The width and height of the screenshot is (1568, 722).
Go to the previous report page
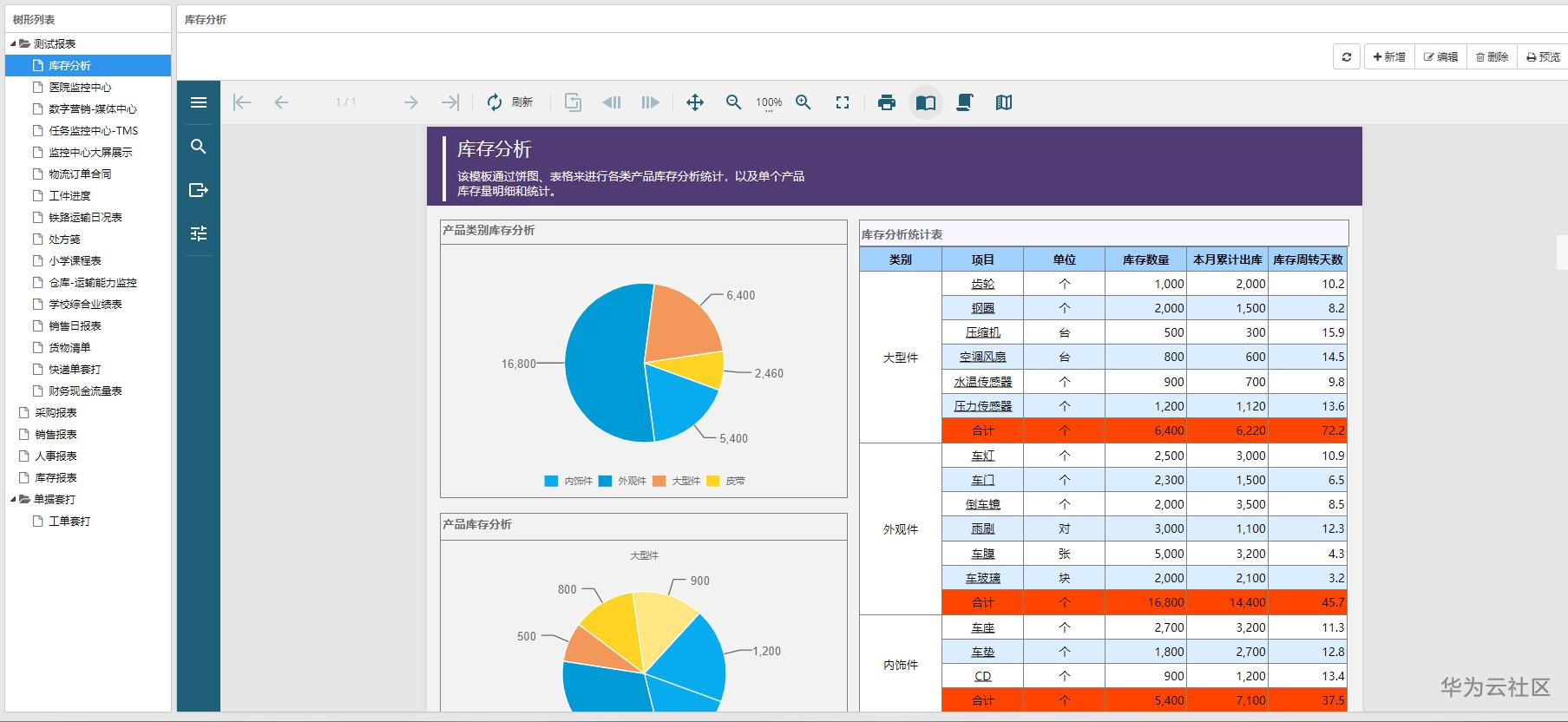pyautogui.click(x=281, y=102)
